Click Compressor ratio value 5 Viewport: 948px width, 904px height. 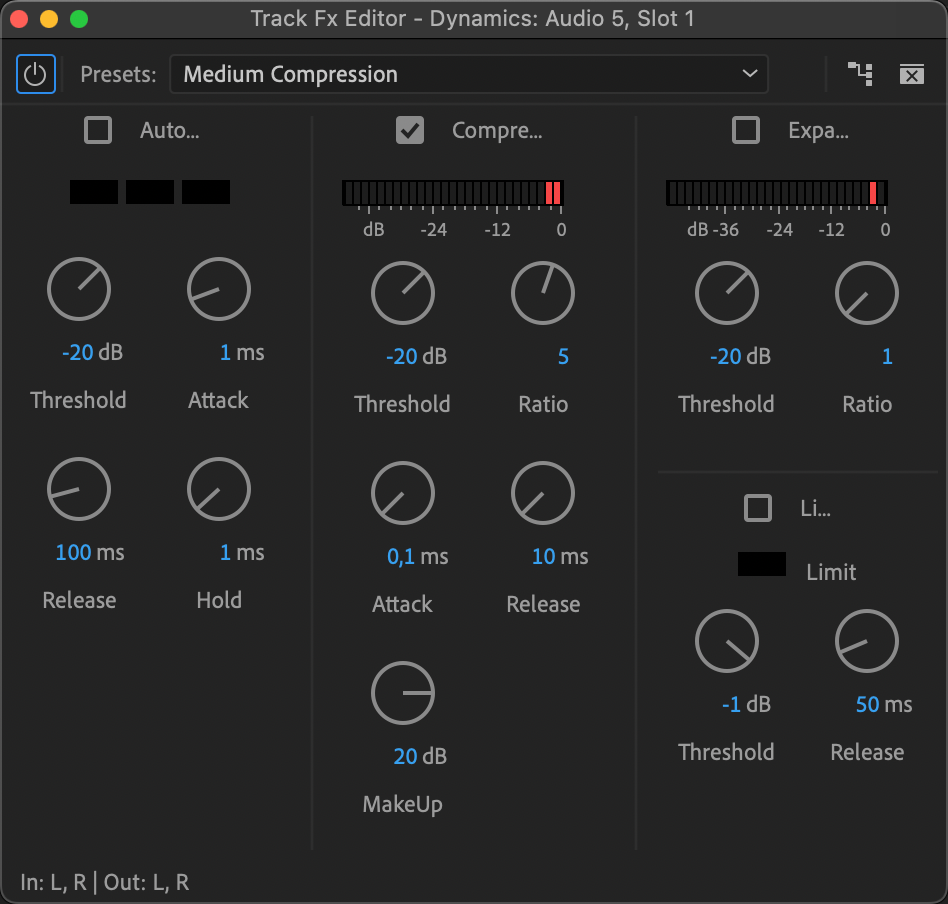(x=563, y=357)
